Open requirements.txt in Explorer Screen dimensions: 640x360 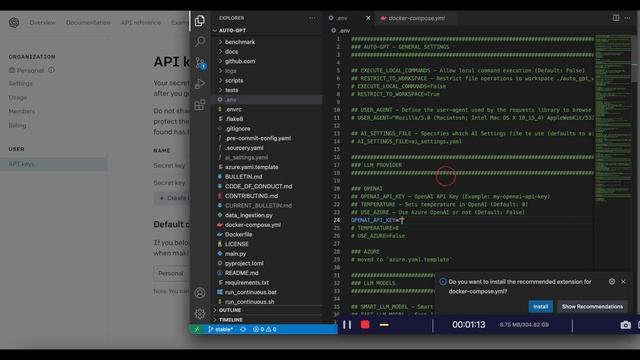(x=247, y=282)
